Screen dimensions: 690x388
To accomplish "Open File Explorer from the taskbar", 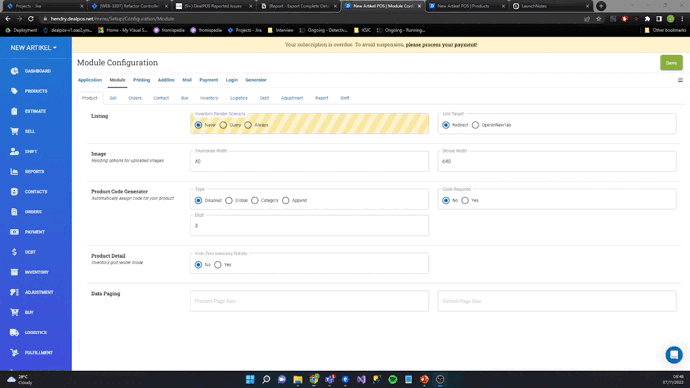I will tap(298, 379).
